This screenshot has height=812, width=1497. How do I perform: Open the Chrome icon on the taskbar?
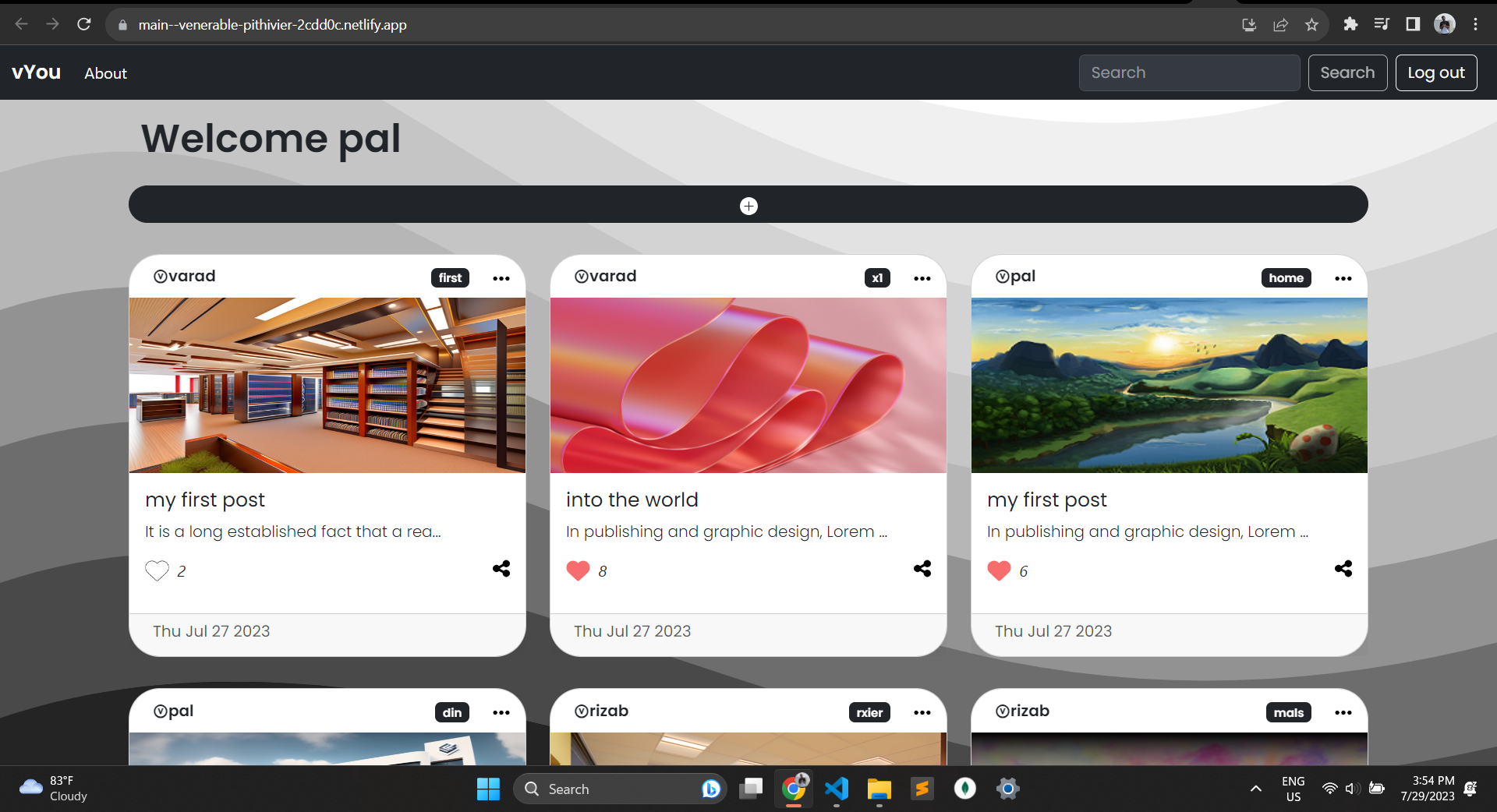[x=794, y=789]
